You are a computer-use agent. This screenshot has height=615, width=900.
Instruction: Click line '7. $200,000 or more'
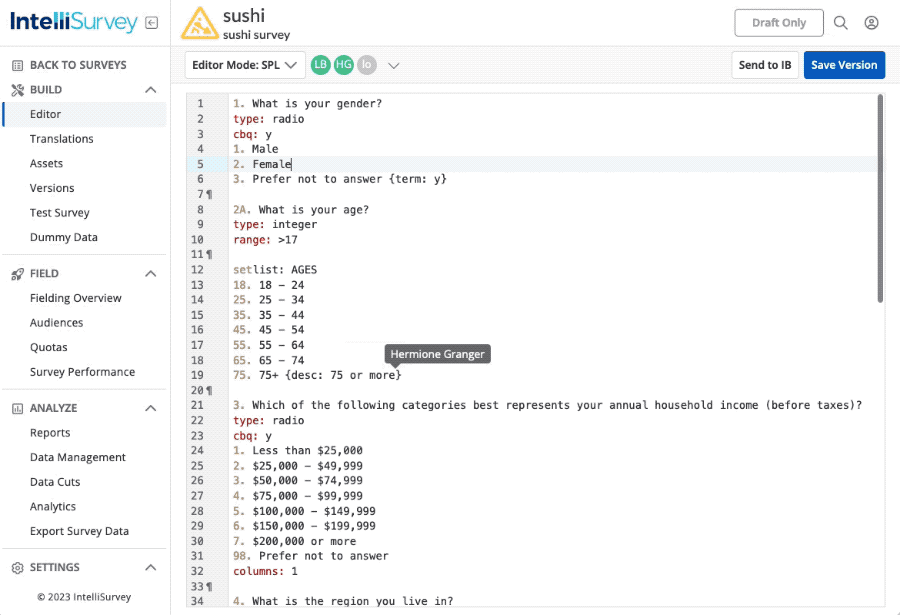coord(294,541)
